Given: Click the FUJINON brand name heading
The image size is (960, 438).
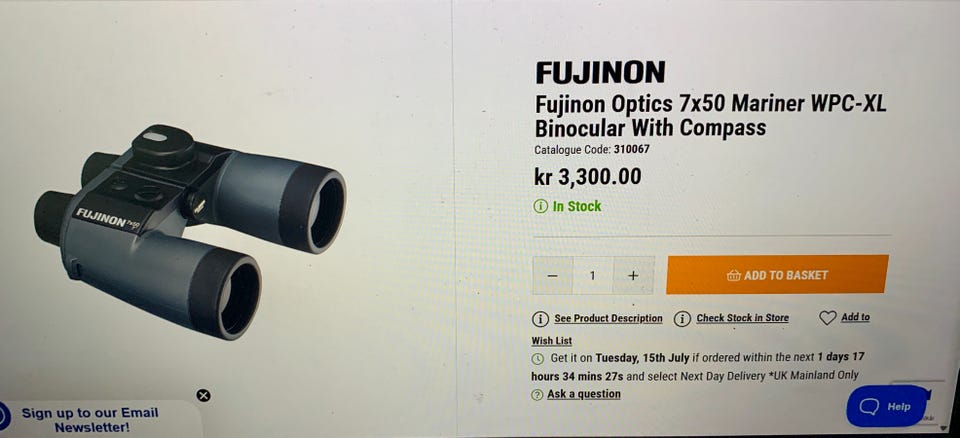Looking at the screenshot, I should pyautogui.click(x=600, y=73).
